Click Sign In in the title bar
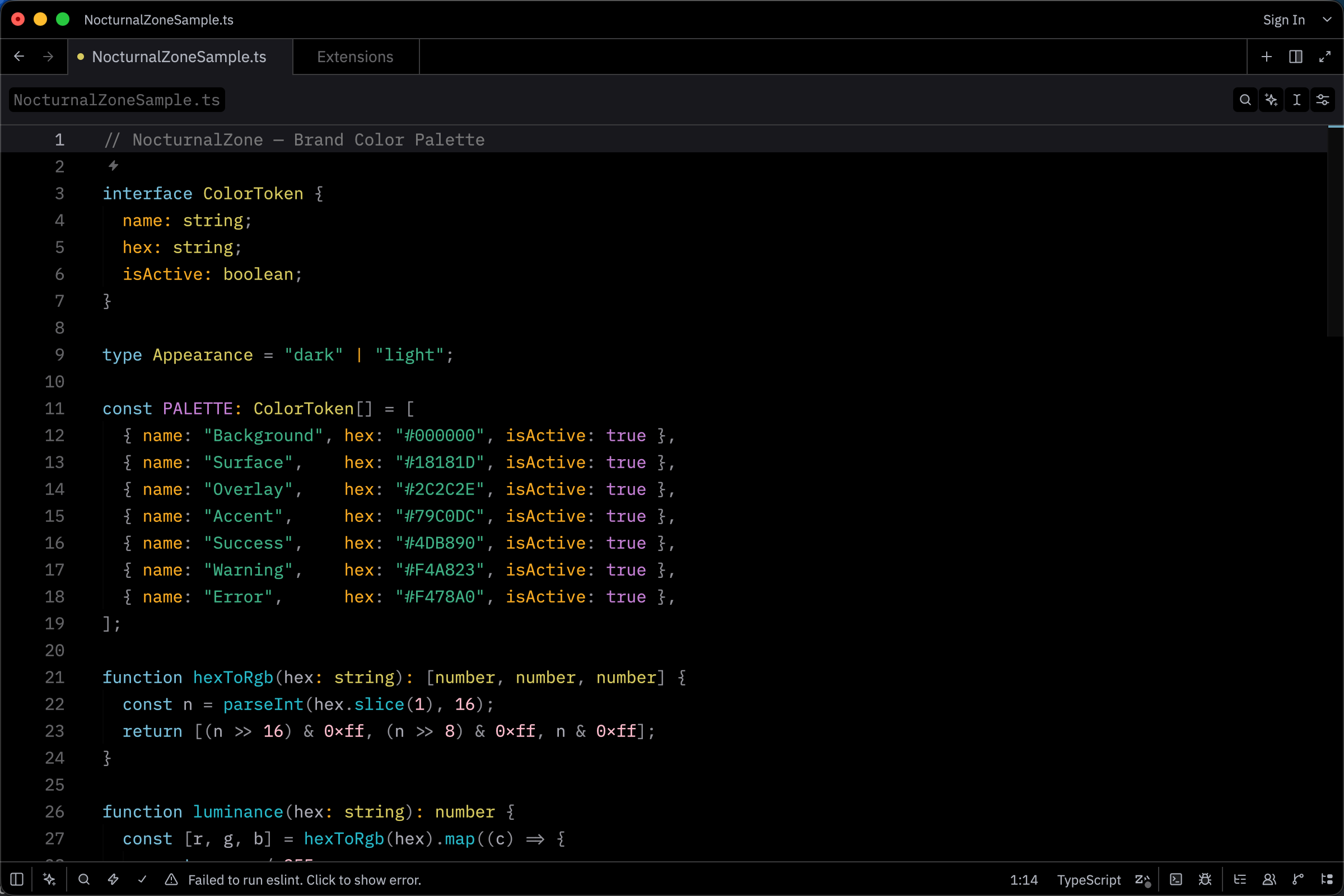1344x896 pixels. tap(1284, 20)
